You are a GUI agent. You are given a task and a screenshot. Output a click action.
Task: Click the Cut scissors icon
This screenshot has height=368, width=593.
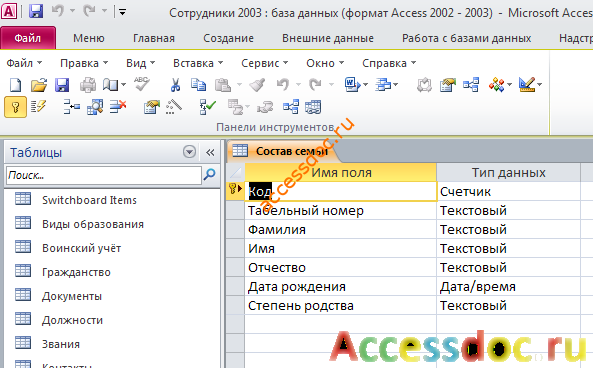[175, 85]
